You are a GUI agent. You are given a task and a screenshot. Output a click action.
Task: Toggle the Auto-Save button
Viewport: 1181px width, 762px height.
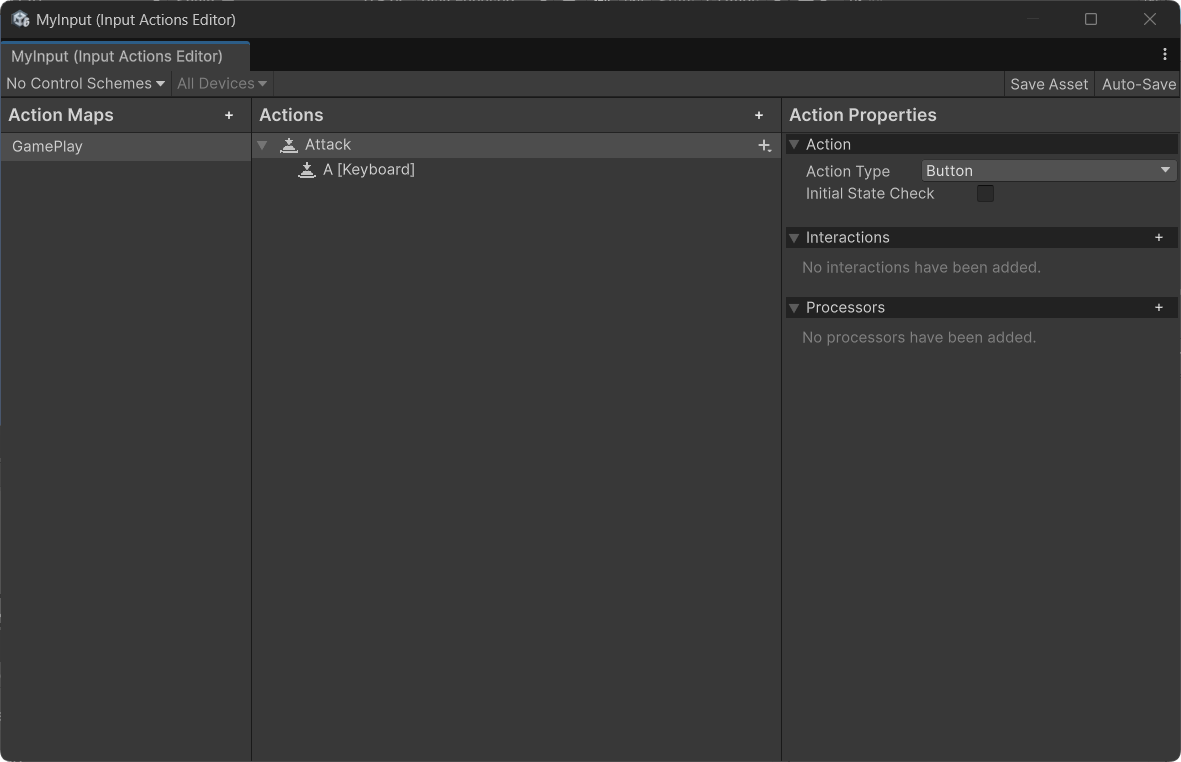tap(1138, 84)
